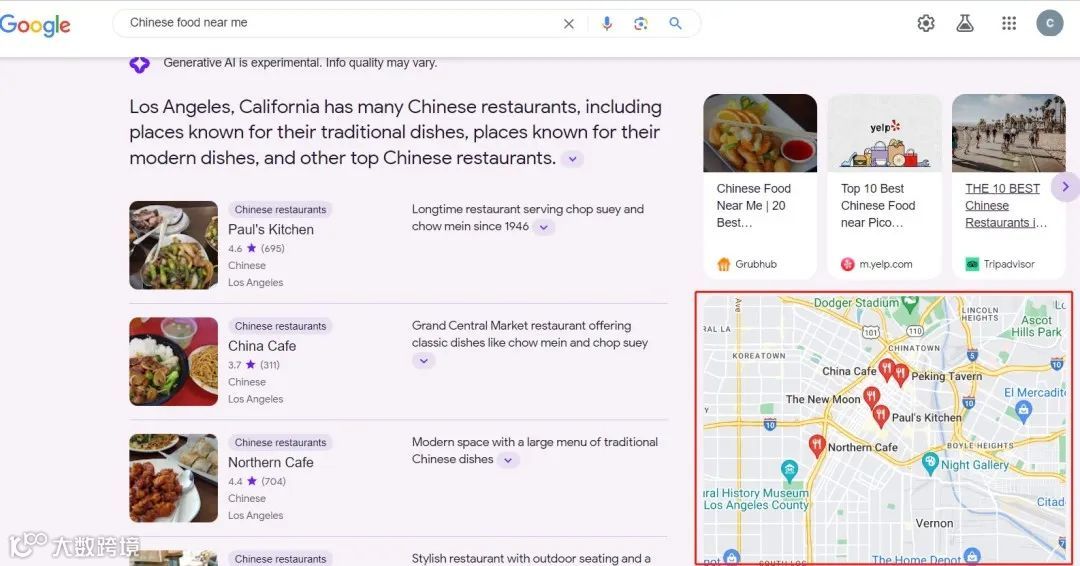Expand China Cafe description chevron
This screenshot has width=1080, height=566.
pyautogui.click(x=424, y=361)
